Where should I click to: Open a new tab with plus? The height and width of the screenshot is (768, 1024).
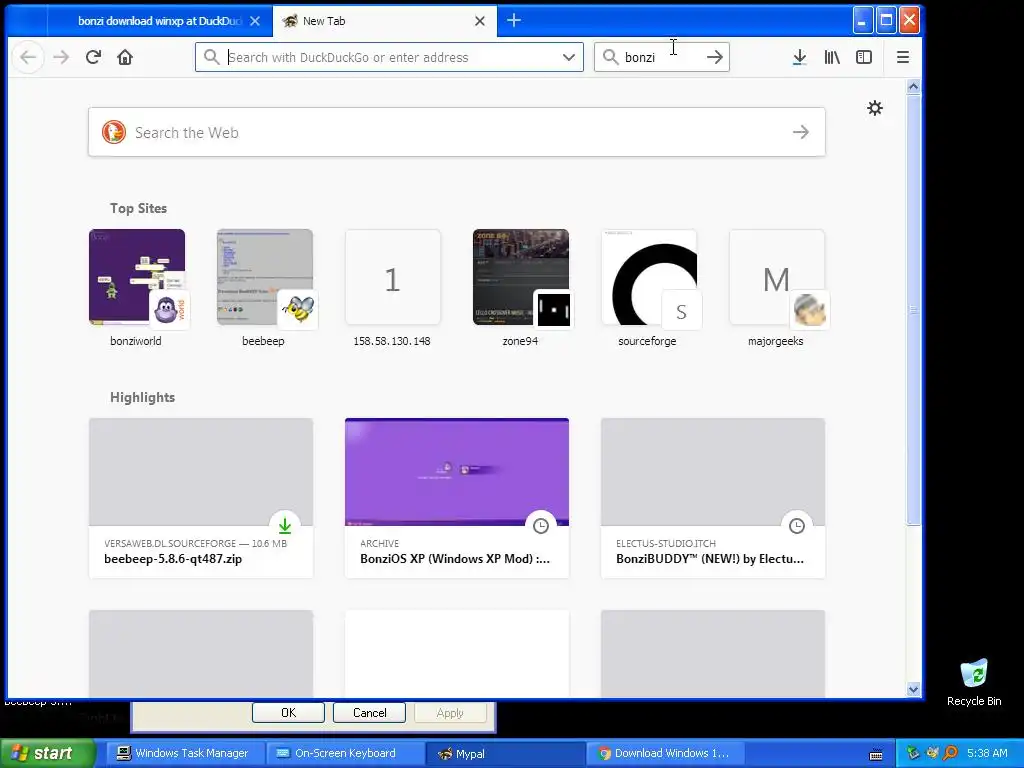coord(514,20)
